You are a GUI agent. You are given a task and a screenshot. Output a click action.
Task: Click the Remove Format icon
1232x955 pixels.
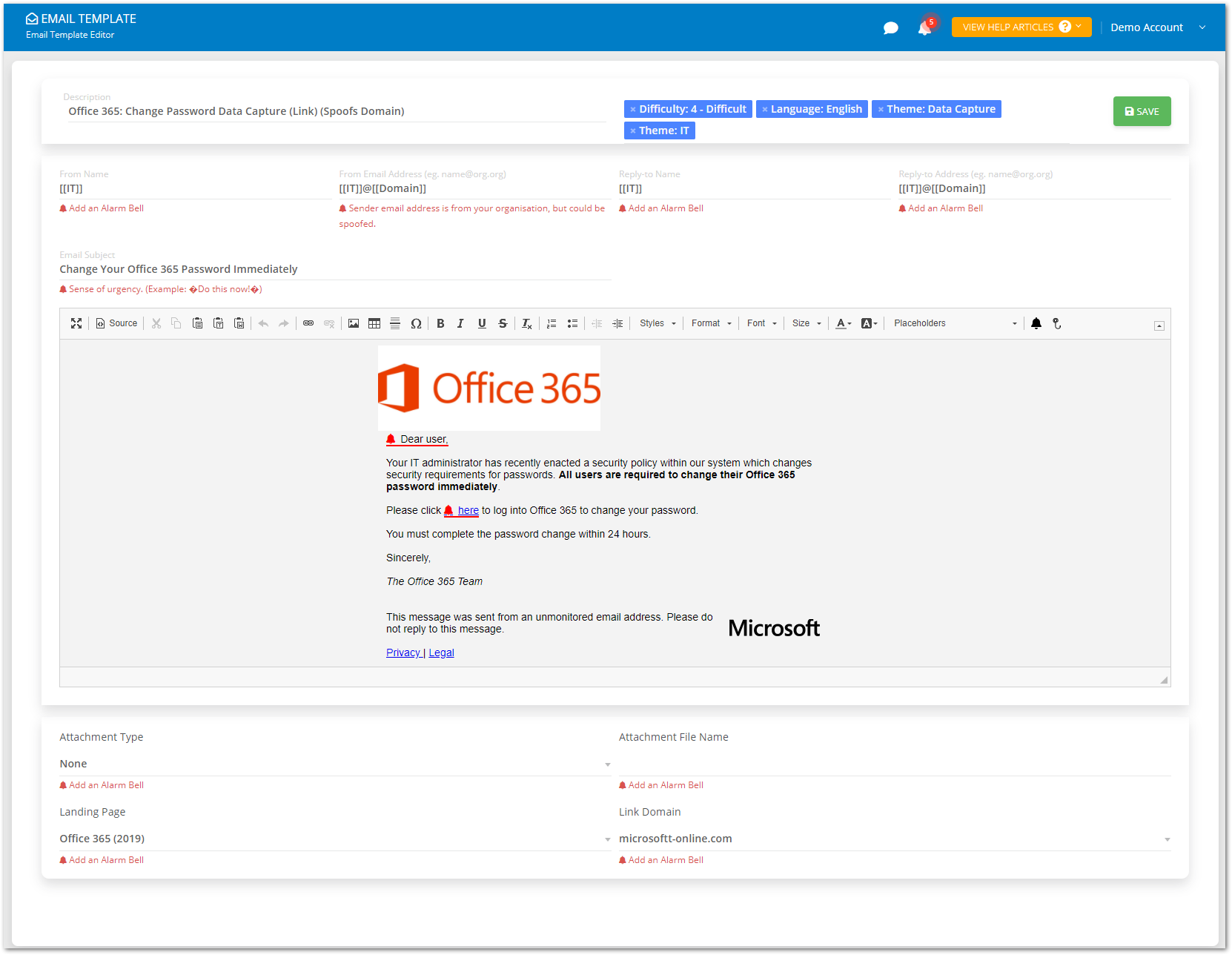tap(527, 323)
